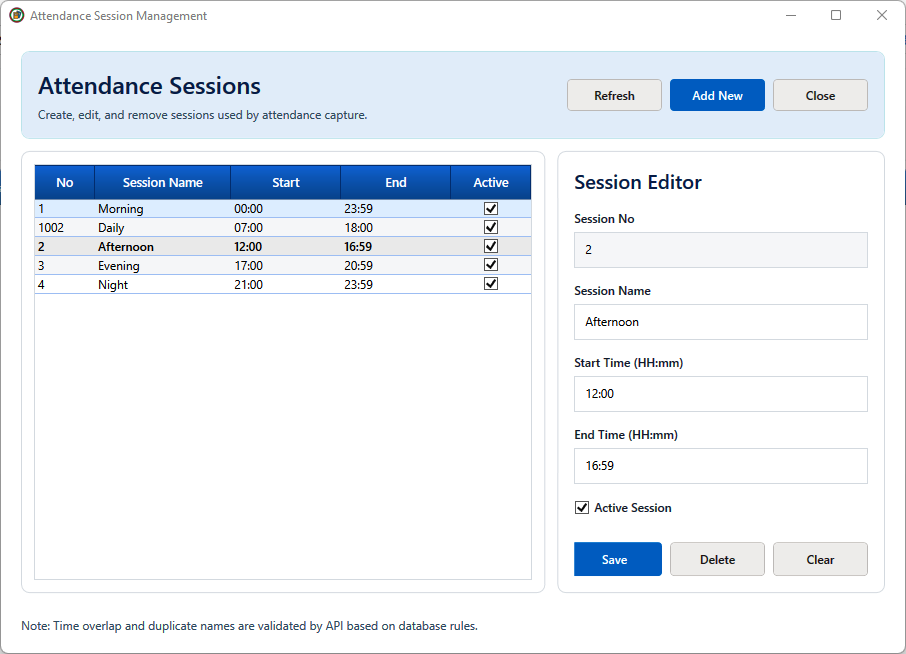The width and height of the screenshot is (906, 654).
Task: Toggle Active checkbox in the Afternoon row
Action: [491, 246]
